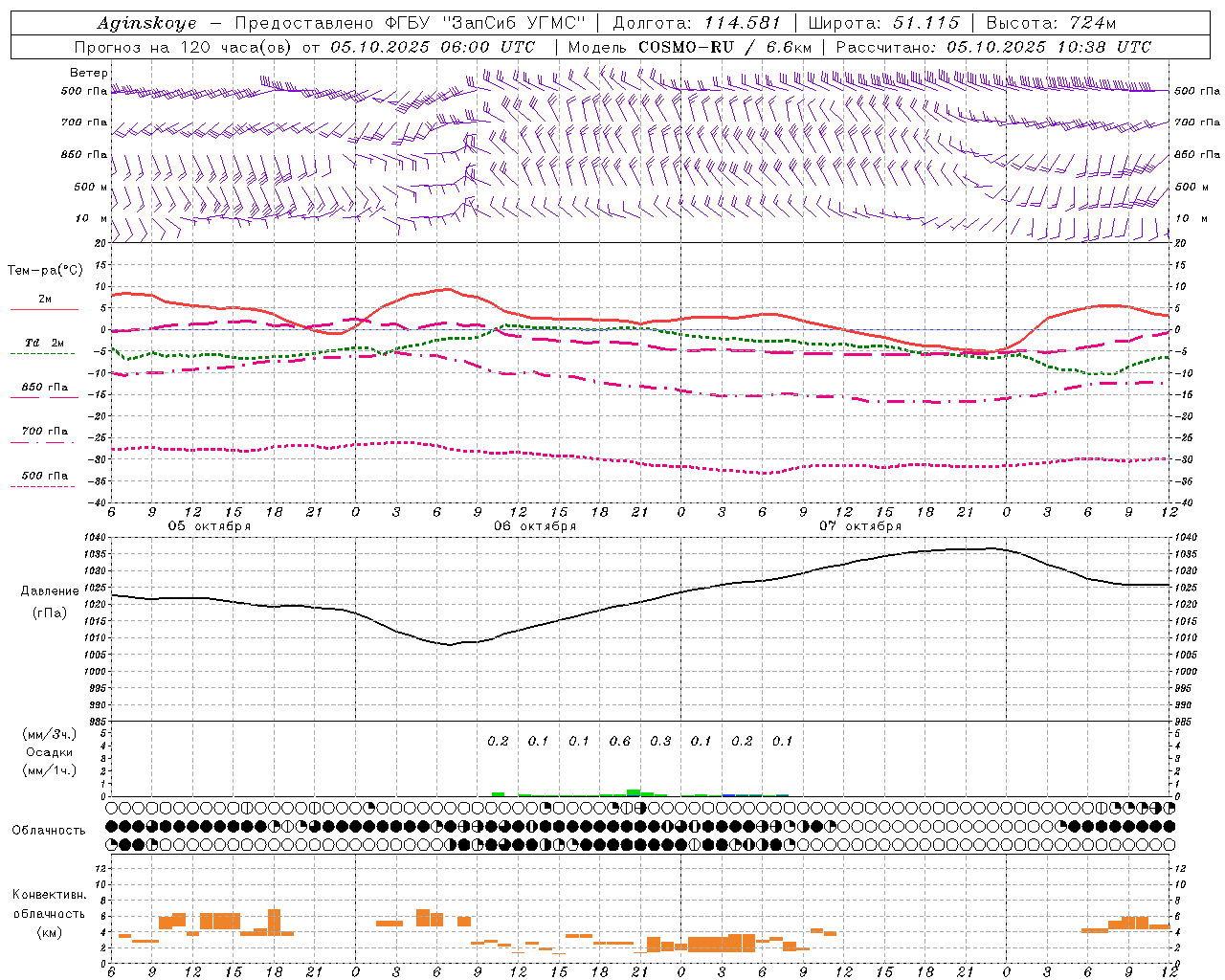Click the Модель COSMO-RU / 6.6км label
Viewport: 1225px width, 980px height.
click(690, 47)
